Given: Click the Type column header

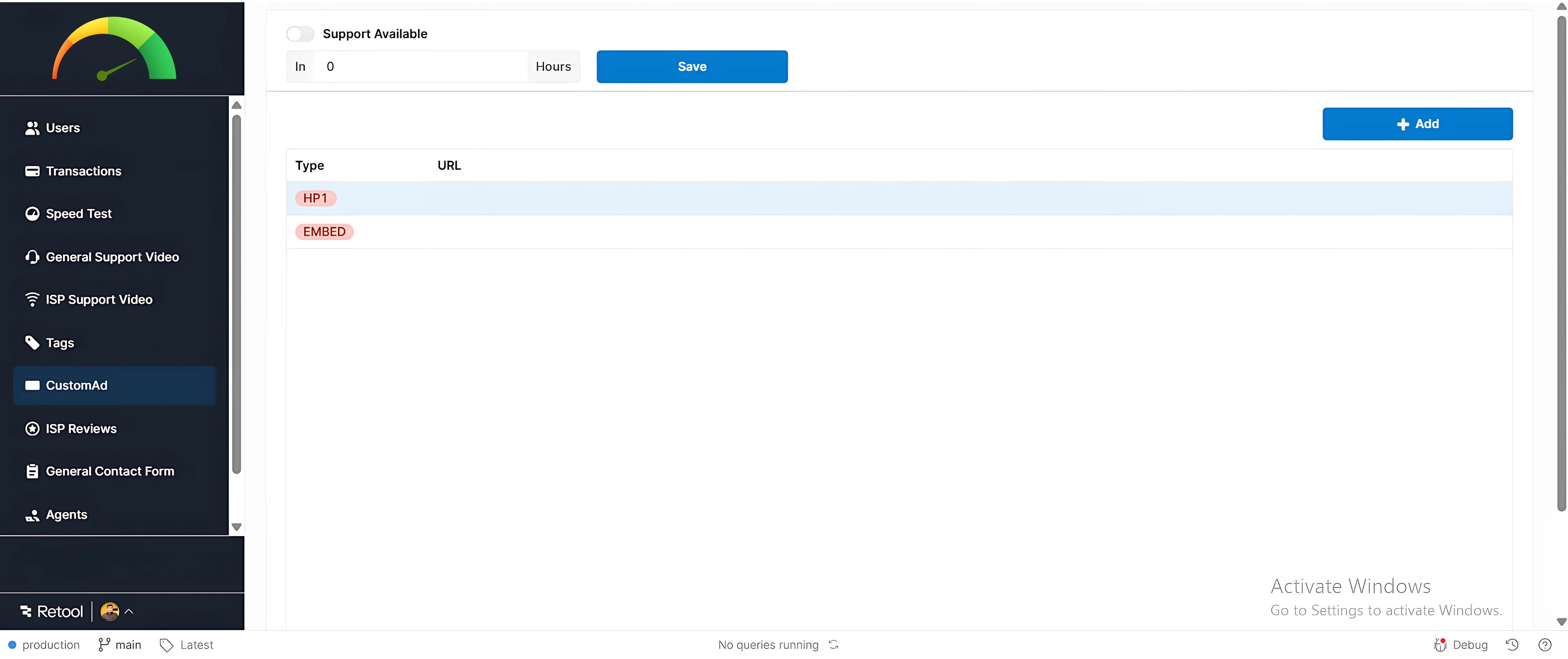Looking at the screenshot, I should 310,166.
